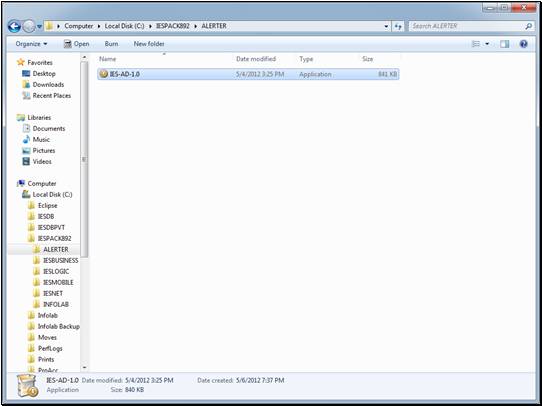Click the Back navigation arrow

(x=14, y=26)
